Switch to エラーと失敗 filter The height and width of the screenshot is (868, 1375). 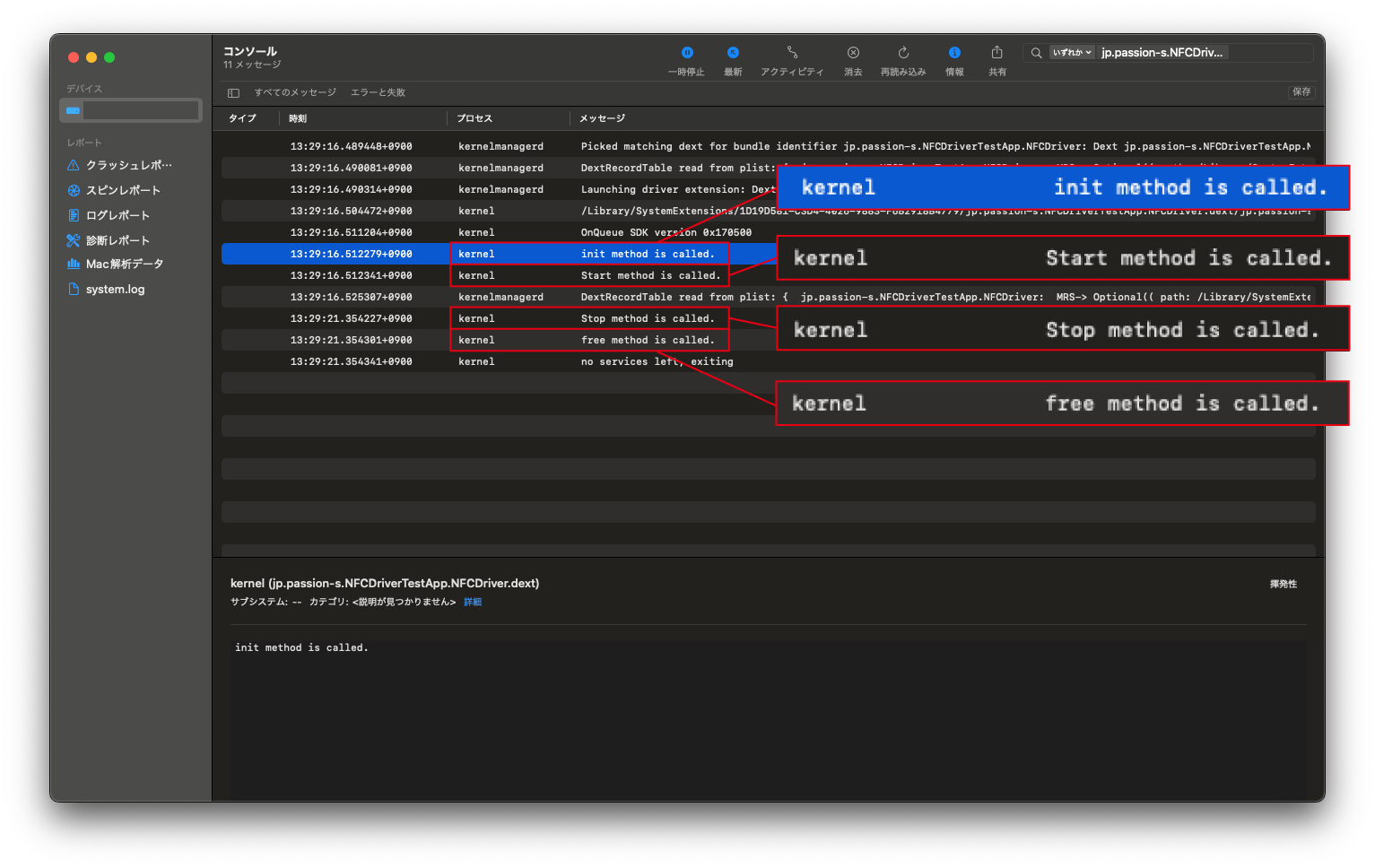tap(378, 93)
